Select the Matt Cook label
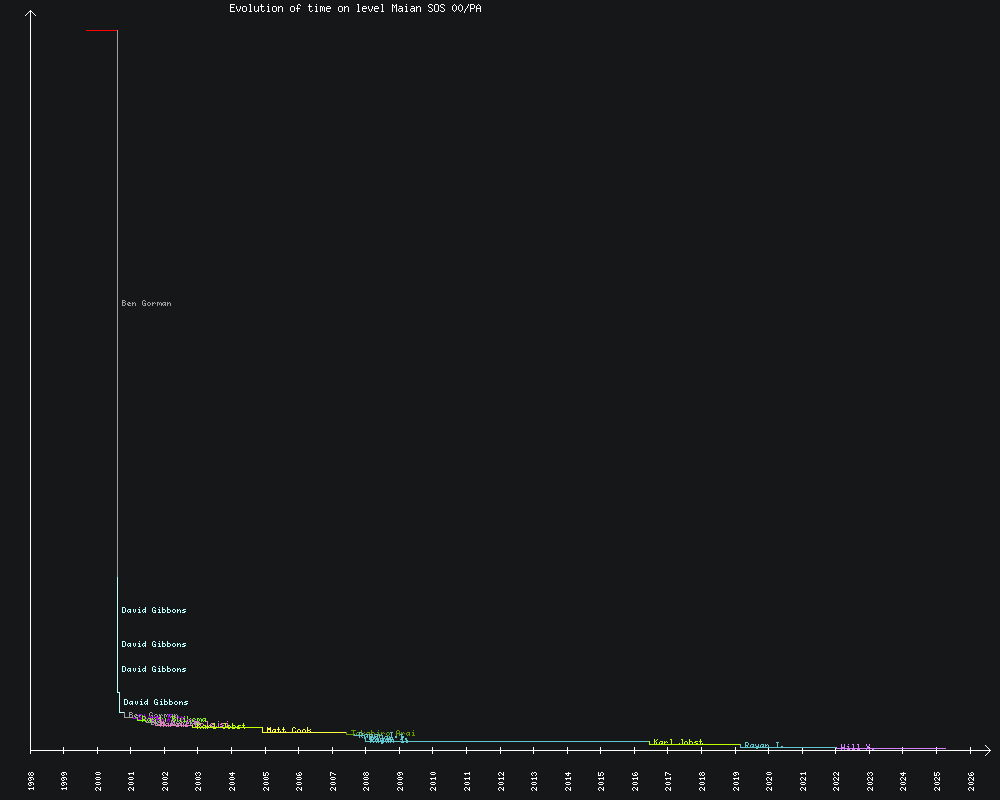Viewport: 1000px width, 800px height. (288, 731)
